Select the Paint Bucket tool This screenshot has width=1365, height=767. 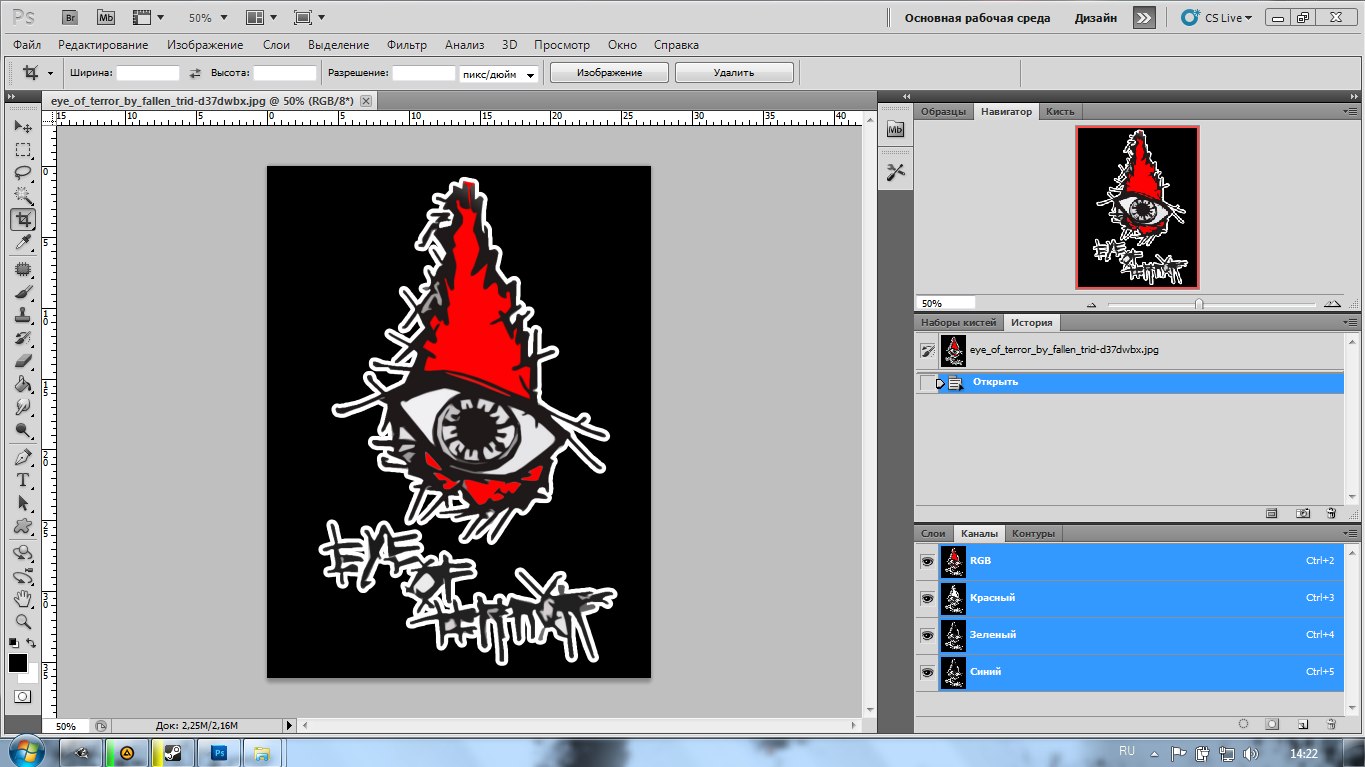[23, 385]
